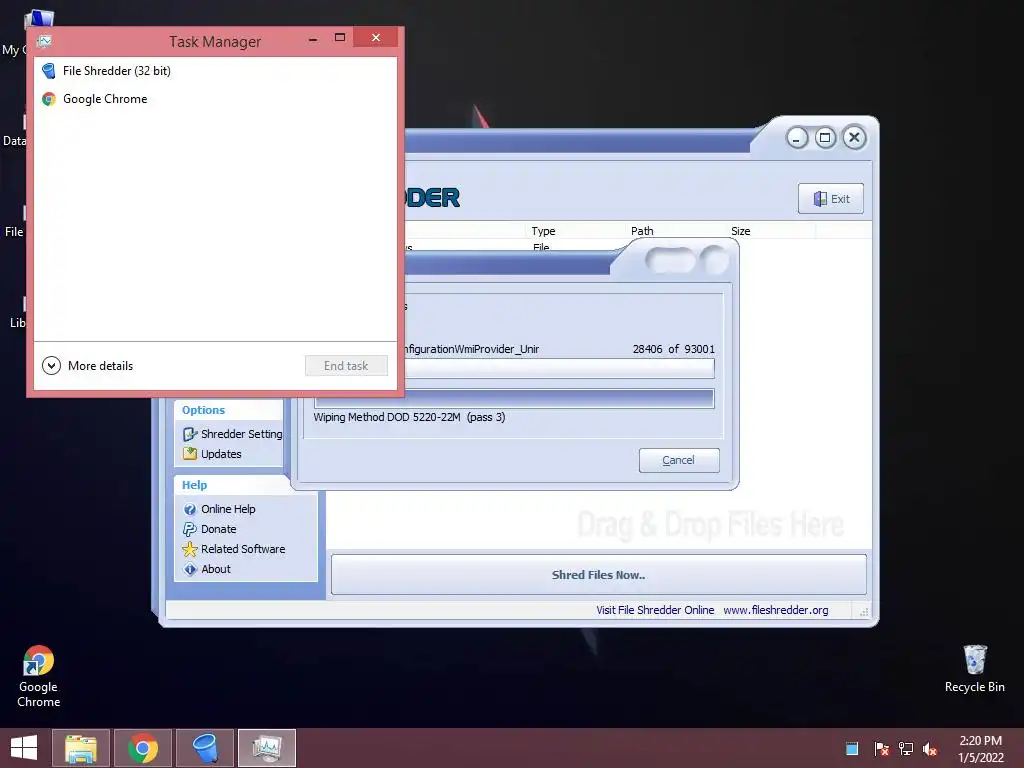Image resolution: width=1024 pixels, height=768 pixels.
Task: Open the Recycle Bin desktop icon
Action: tap(974, 669)
